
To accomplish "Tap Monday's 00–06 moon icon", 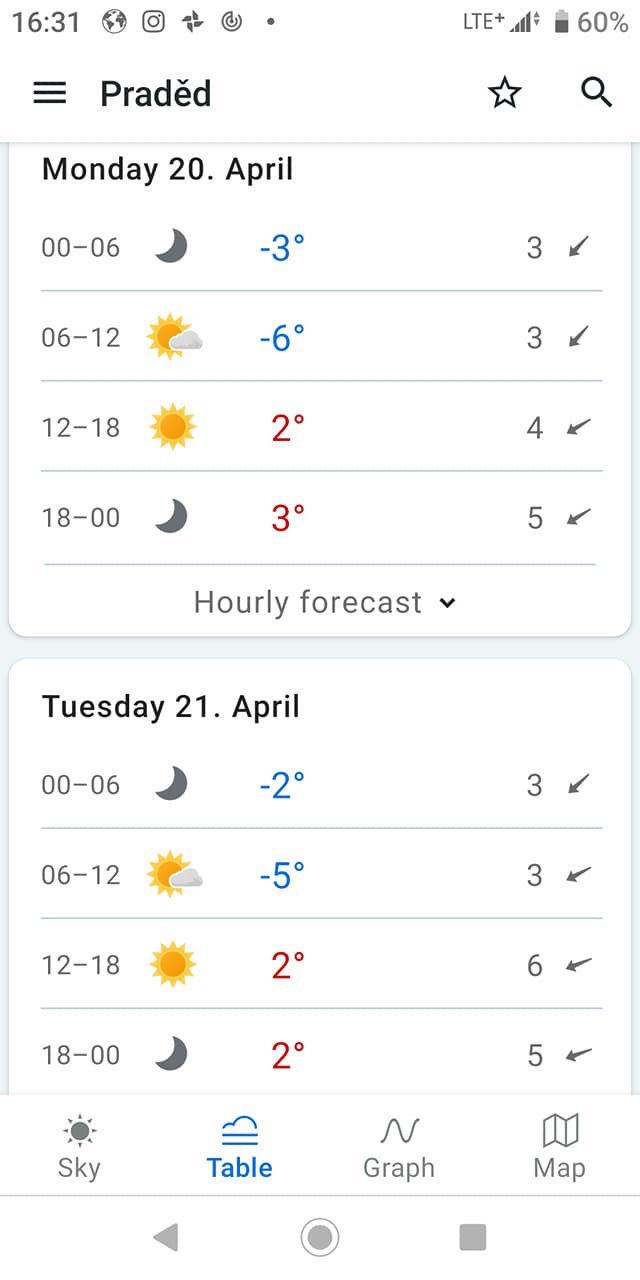I will [x=171, y=246].
